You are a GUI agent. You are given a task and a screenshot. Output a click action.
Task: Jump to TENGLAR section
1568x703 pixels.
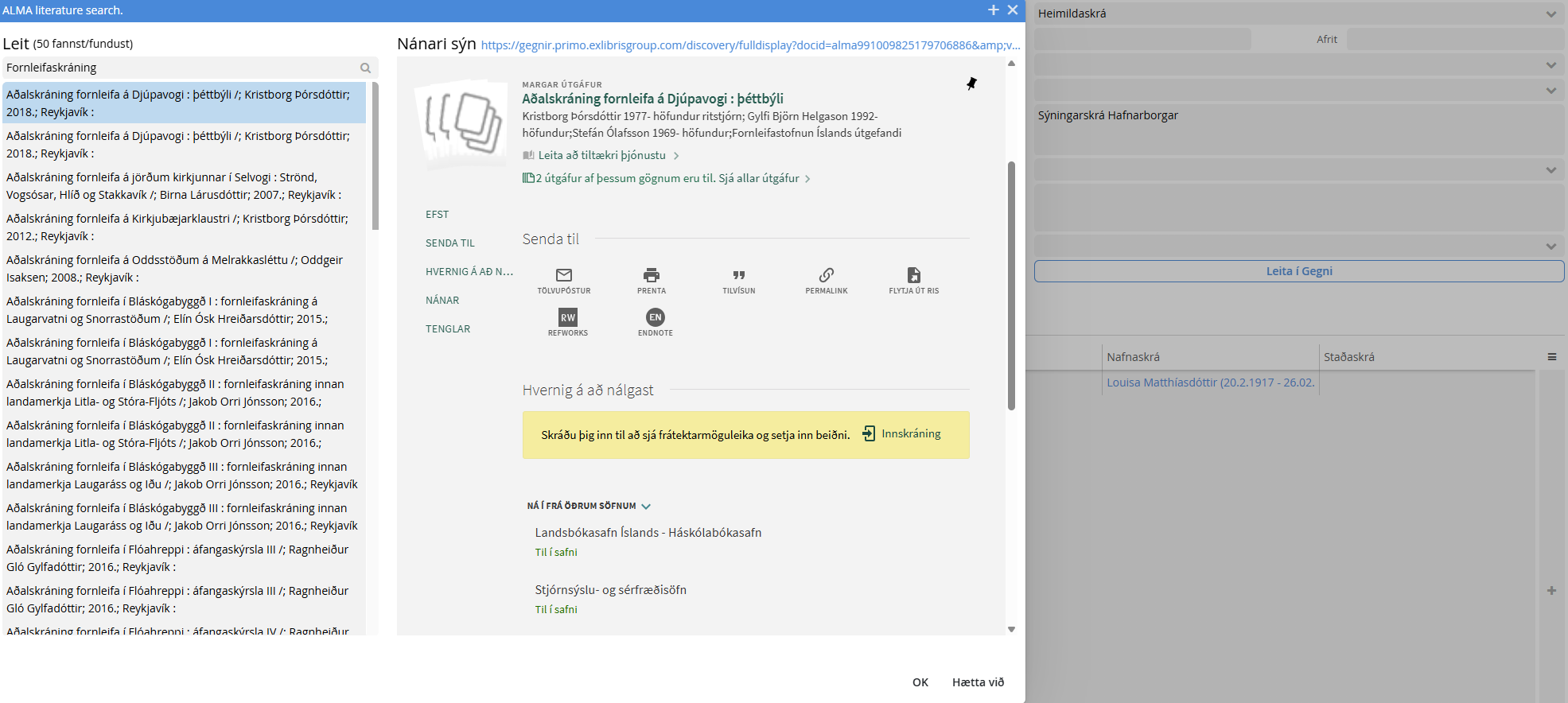448,329
